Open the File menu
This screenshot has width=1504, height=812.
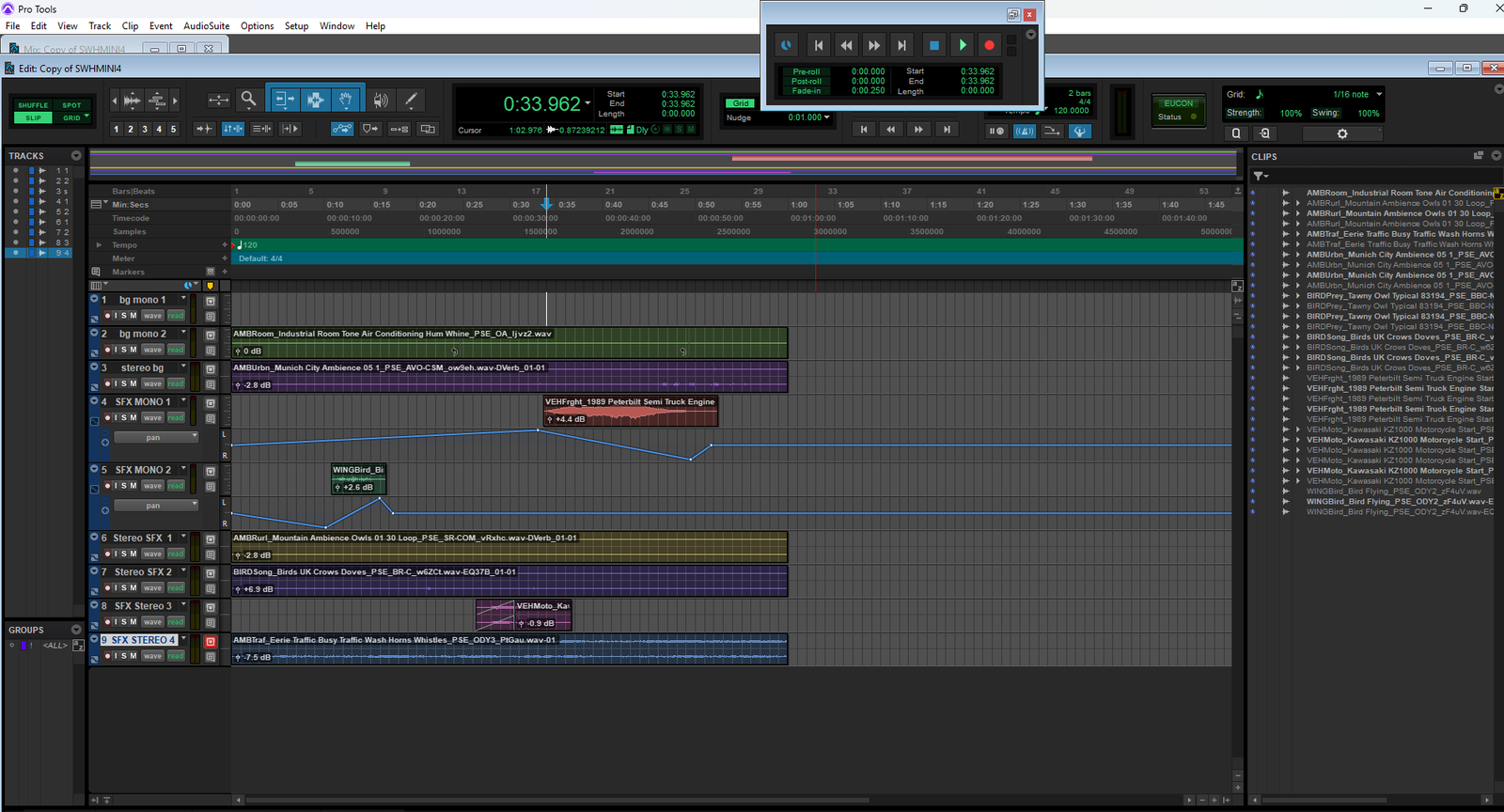pyautogui.click(x=13, y=25)
